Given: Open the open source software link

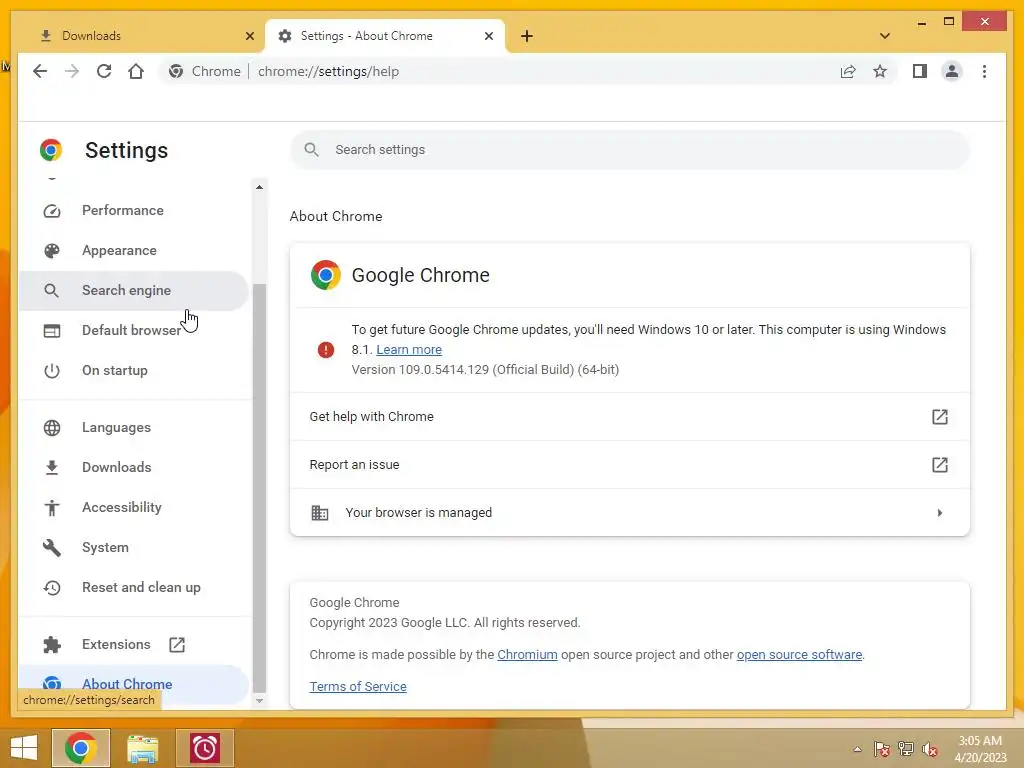Looking at the screenshot, I should pyautogui.click(x=799, y=654).
